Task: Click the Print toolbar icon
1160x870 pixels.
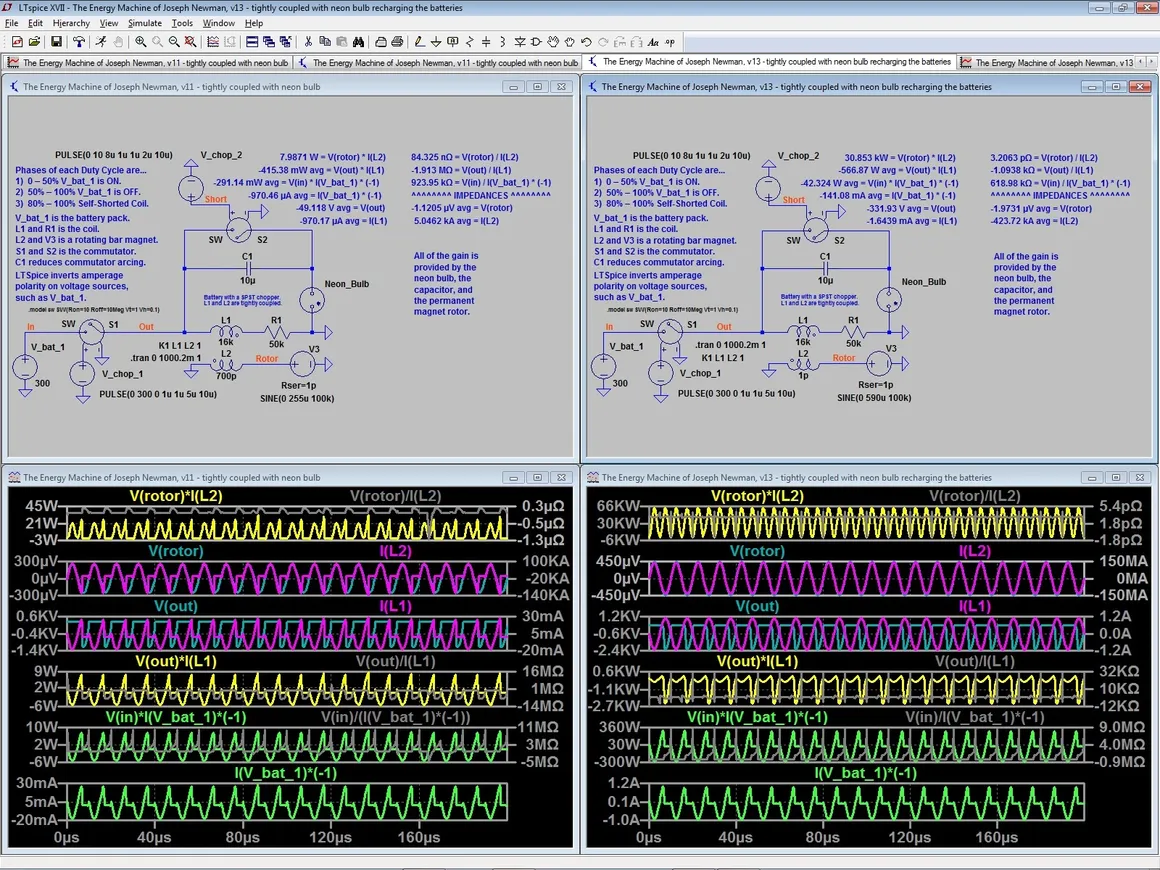Action: point(397,42)
